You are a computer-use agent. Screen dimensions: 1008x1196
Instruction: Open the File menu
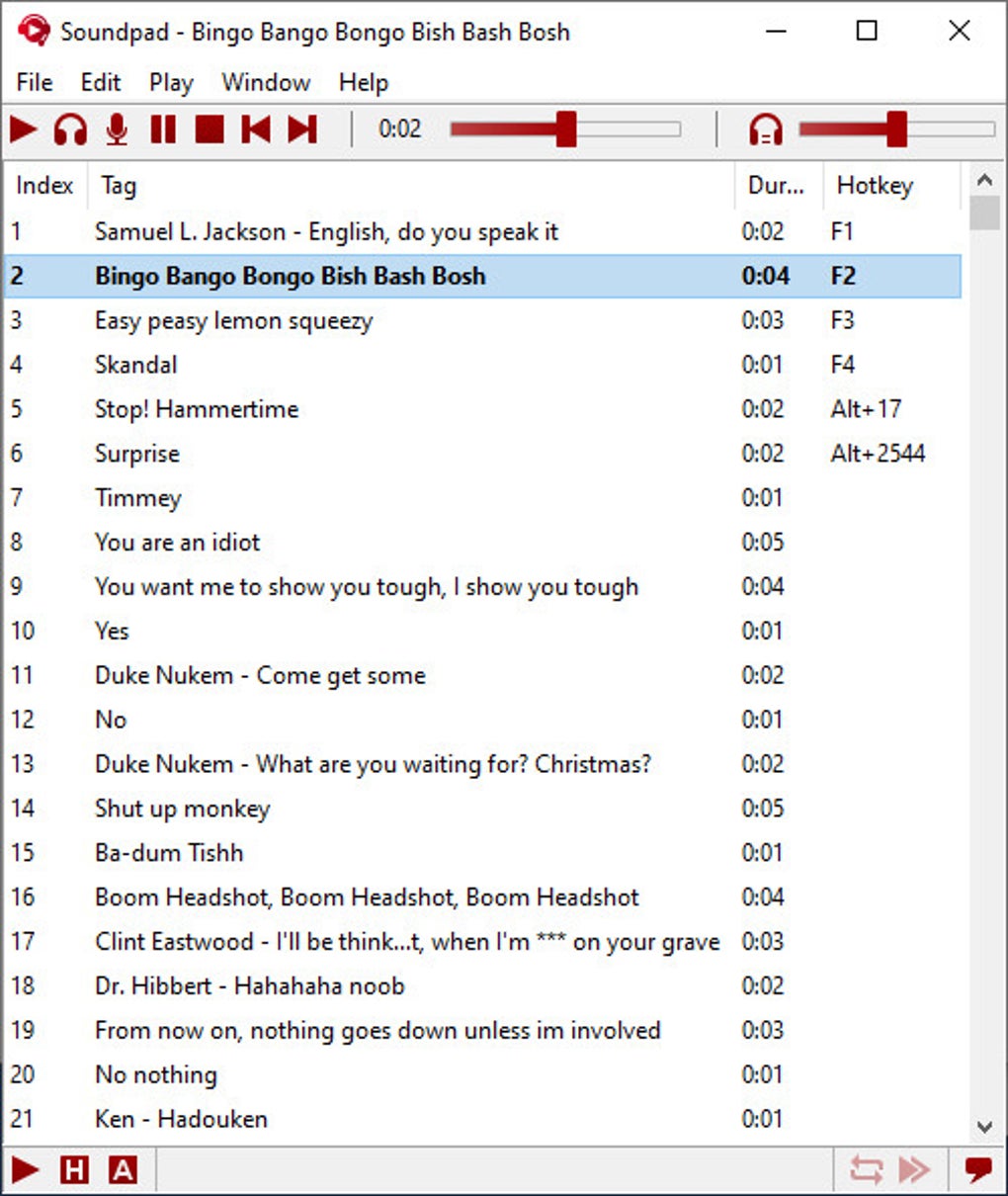(35, 82)
